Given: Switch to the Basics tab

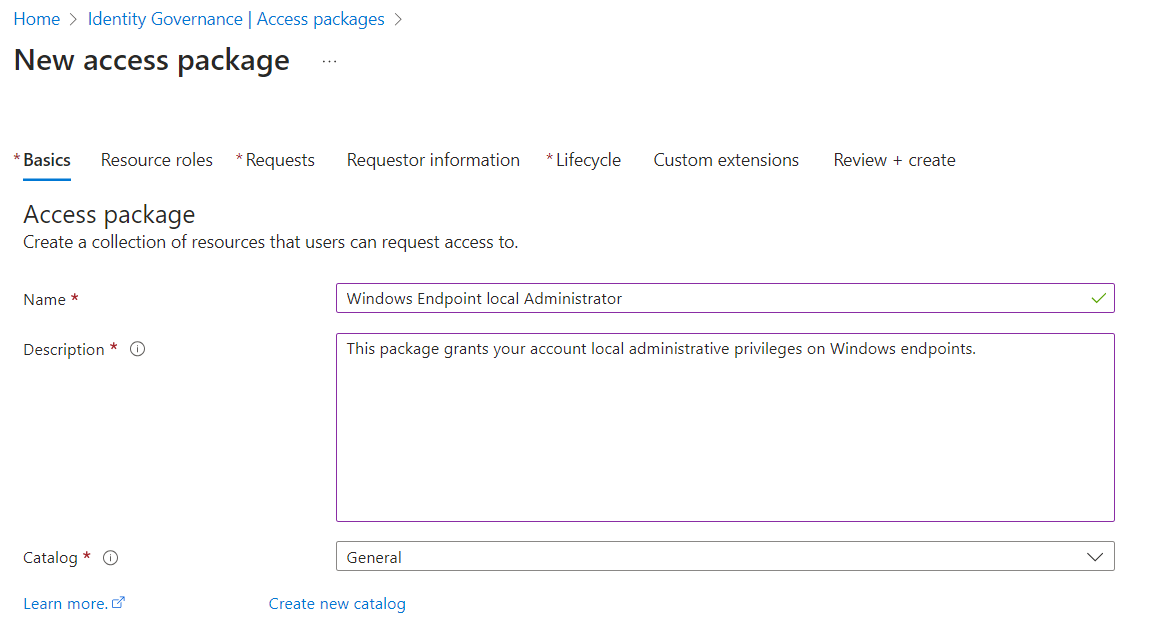Looking at the screenshot, I should tap(46, 160).
